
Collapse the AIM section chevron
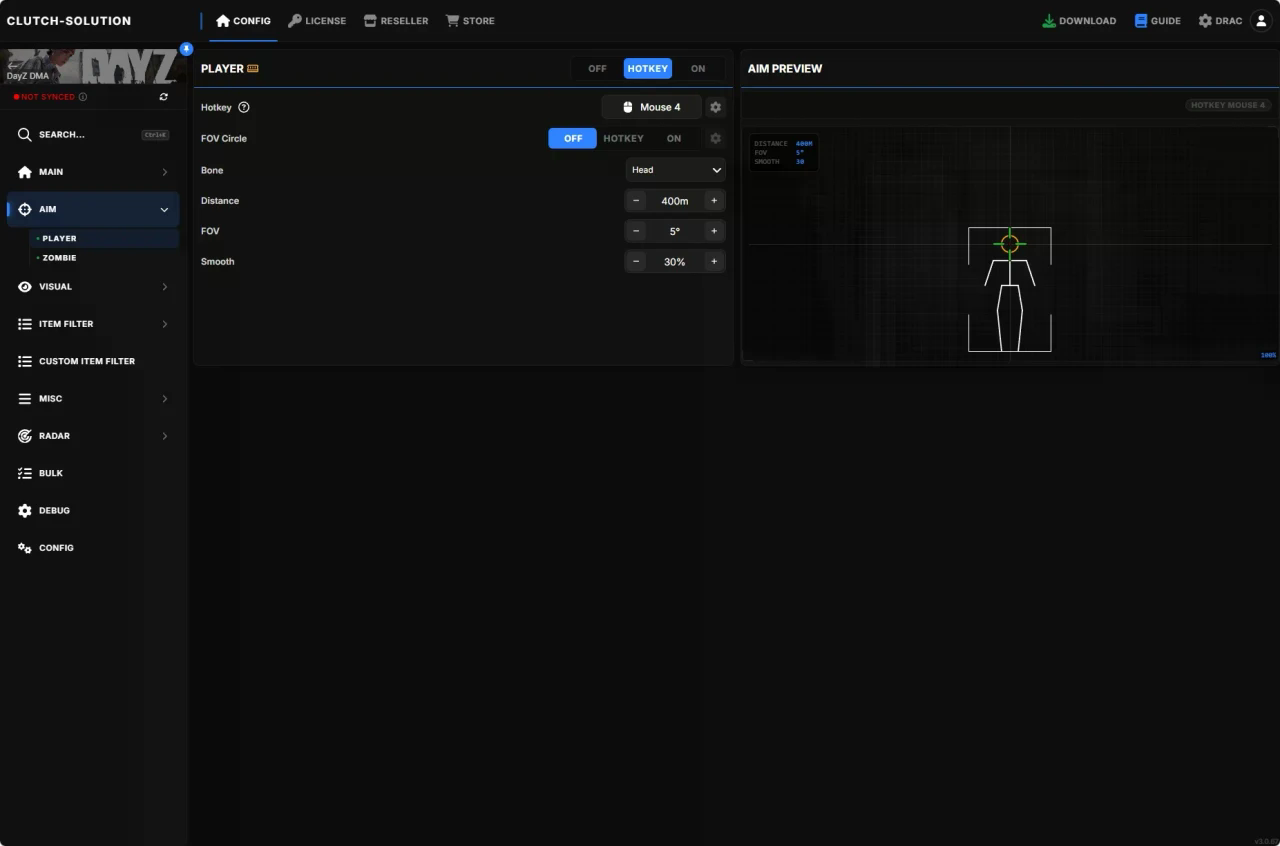tap(164, 209)
